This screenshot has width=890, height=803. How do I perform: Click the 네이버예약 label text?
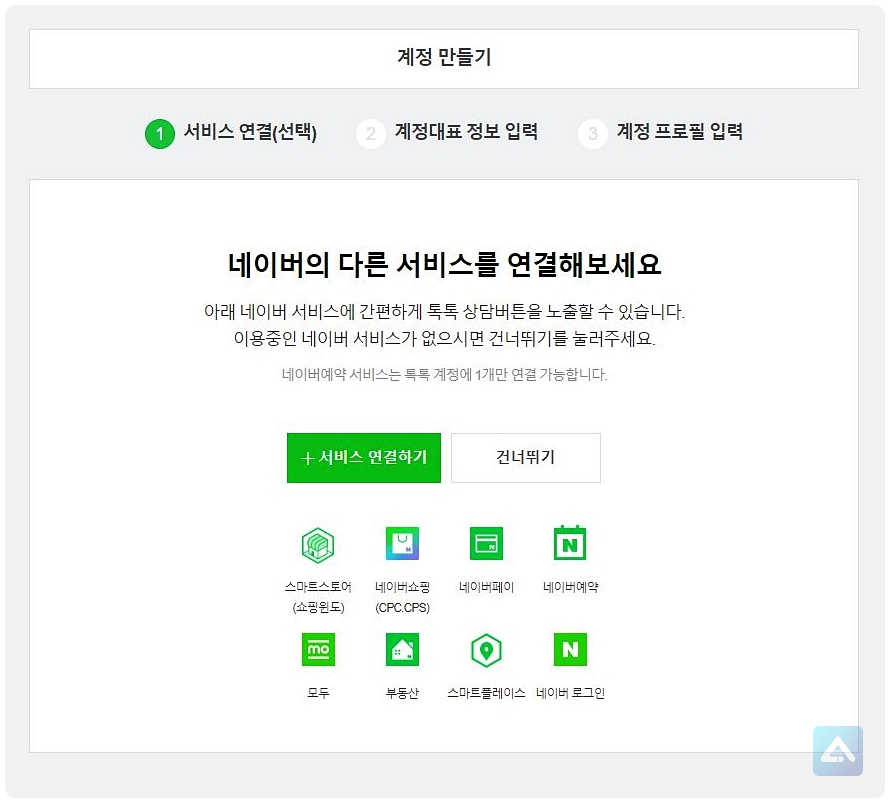click(x=570, y=587)
